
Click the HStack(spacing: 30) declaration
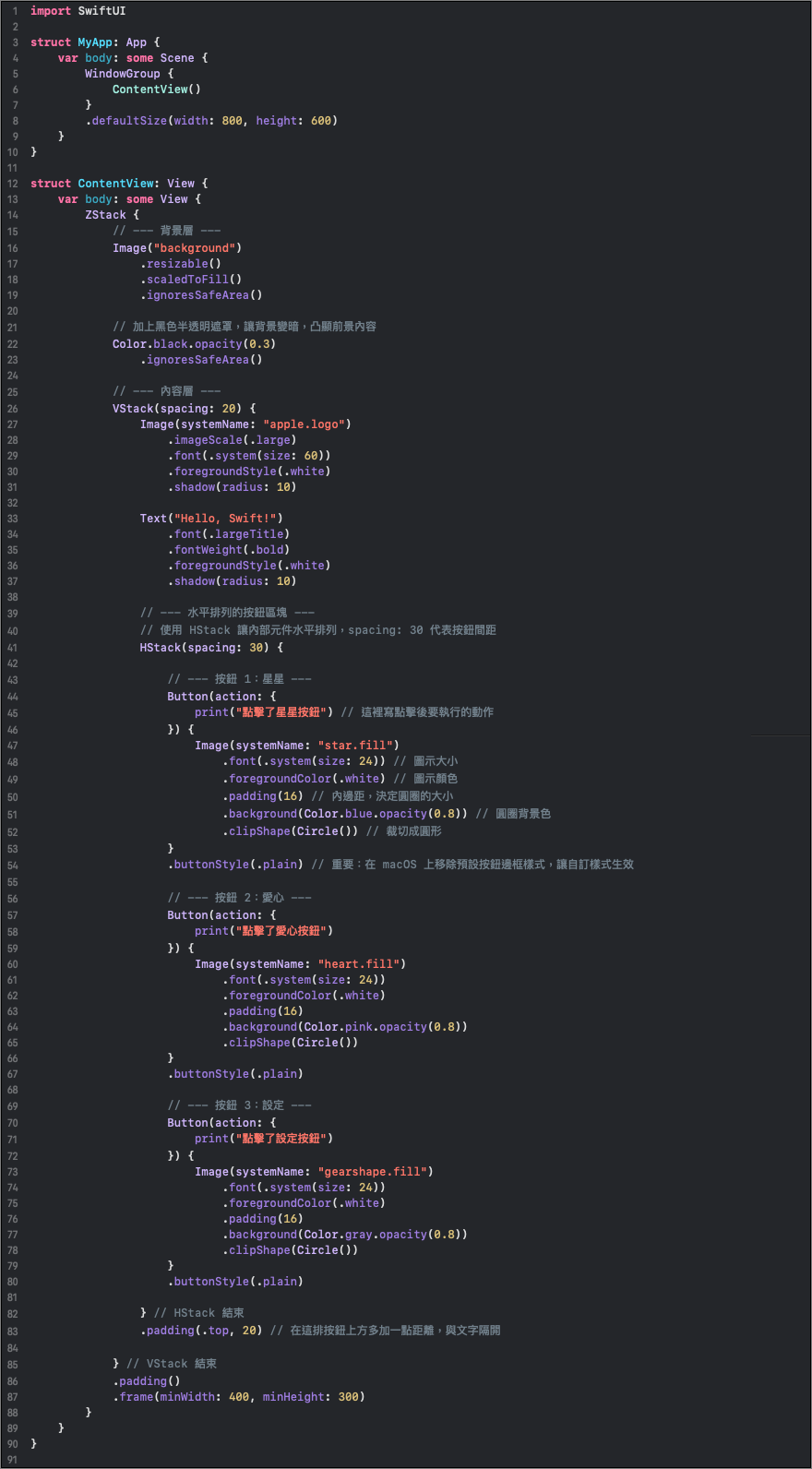tap(211, 648)
